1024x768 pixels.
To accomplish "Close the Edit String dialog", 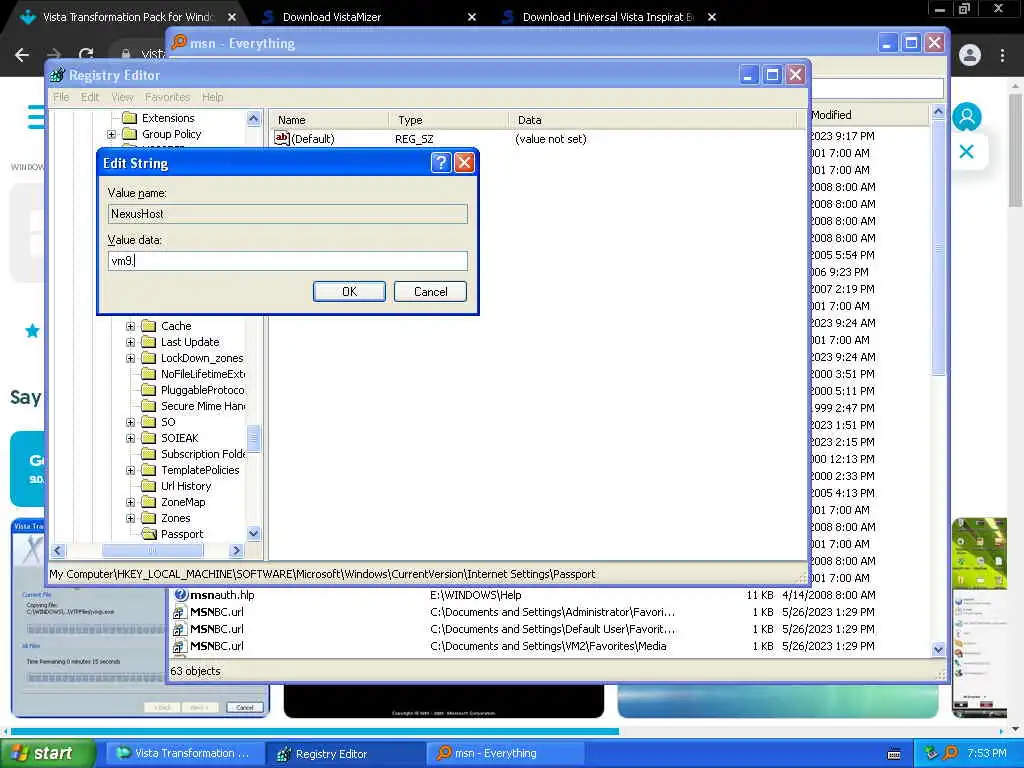I will click(464, 162).
